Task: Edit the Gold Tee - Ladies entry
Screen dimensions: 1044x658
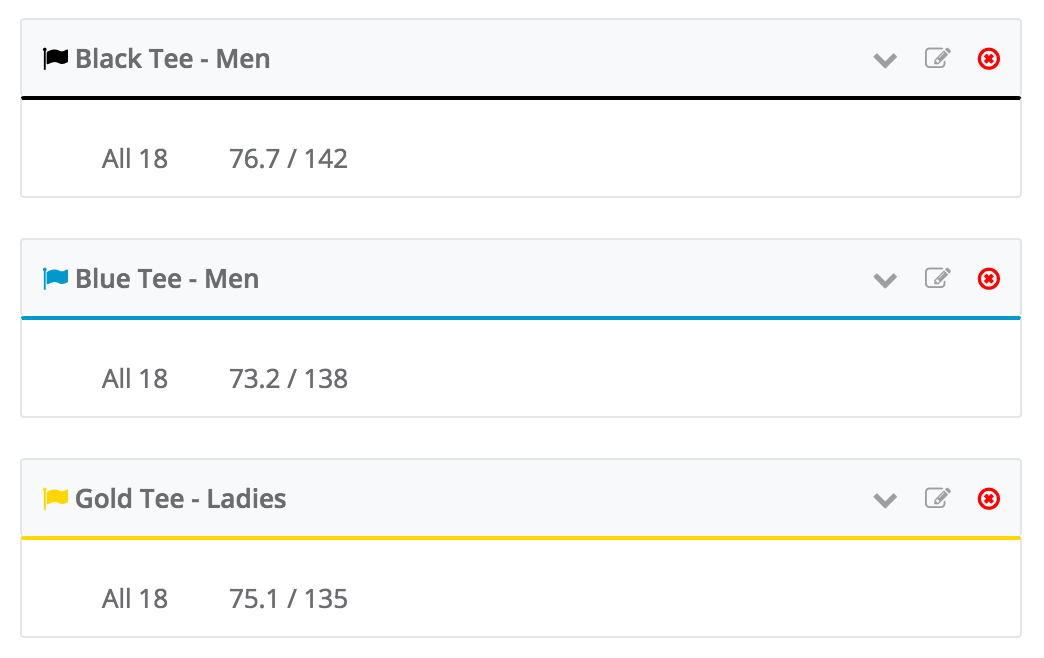Action: (937, 498)
